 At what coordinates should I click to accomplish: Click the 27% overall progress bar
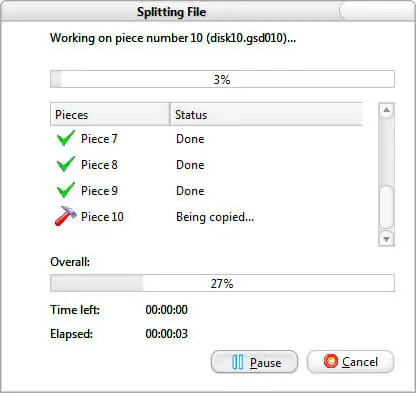click(222, 283)
